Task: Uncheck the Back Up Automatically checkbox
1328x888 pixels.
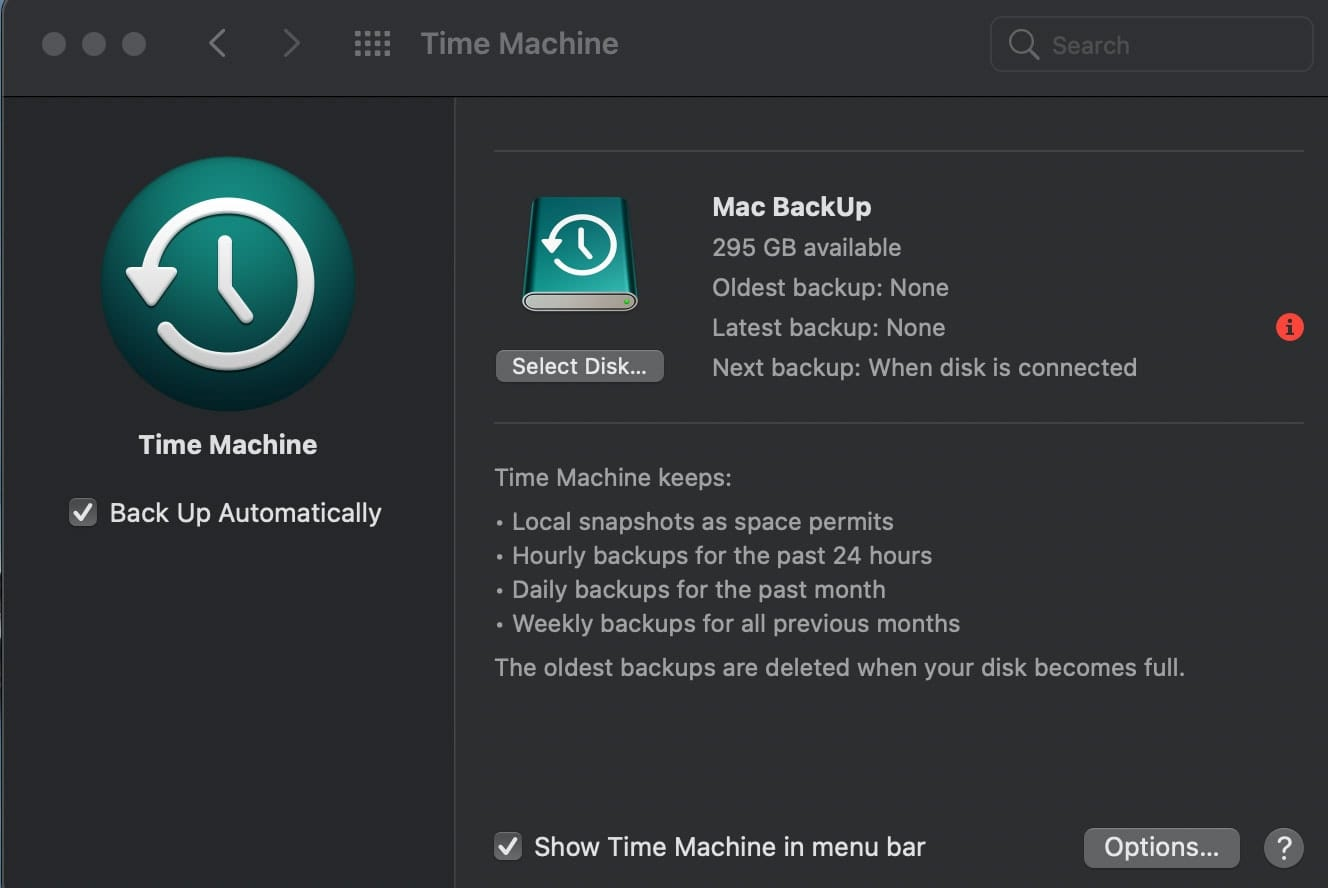Action: [82, 513]
